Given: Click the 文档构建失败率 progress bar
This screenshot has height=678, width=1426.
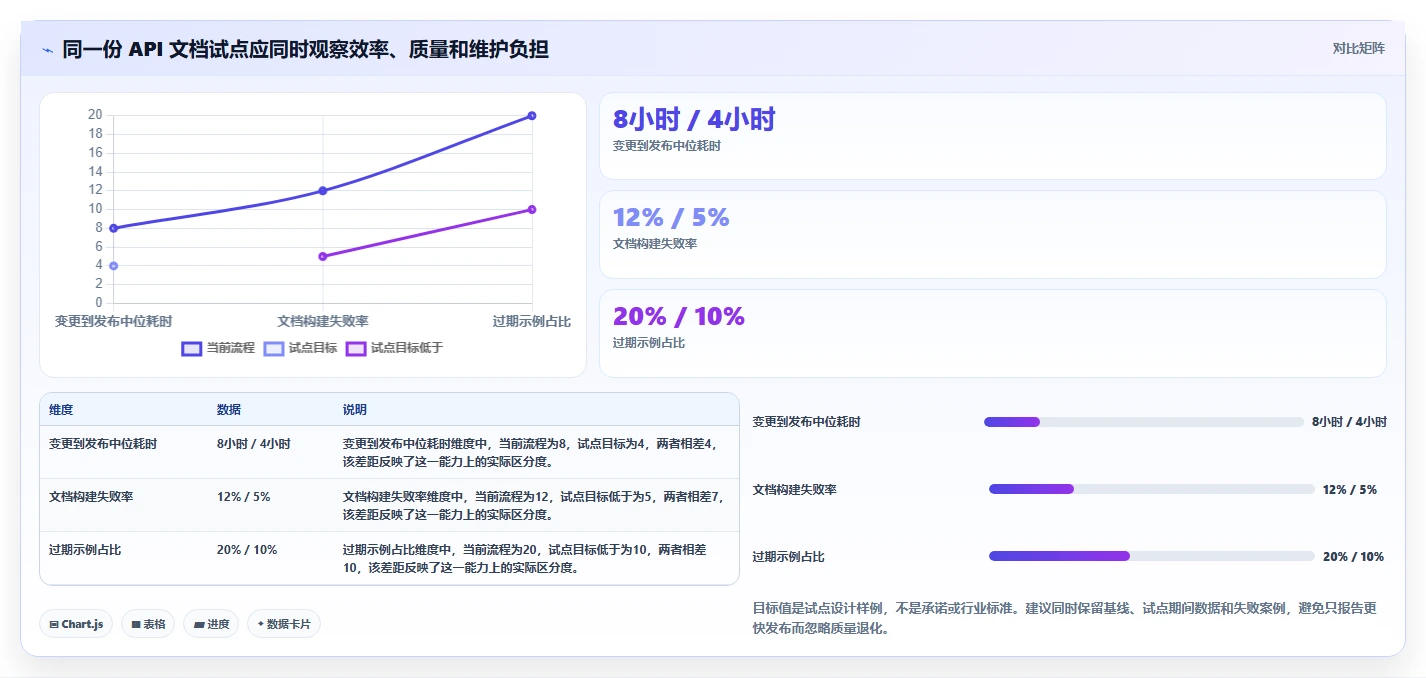Looking at the screenshot, I should tap(1151, 489).
